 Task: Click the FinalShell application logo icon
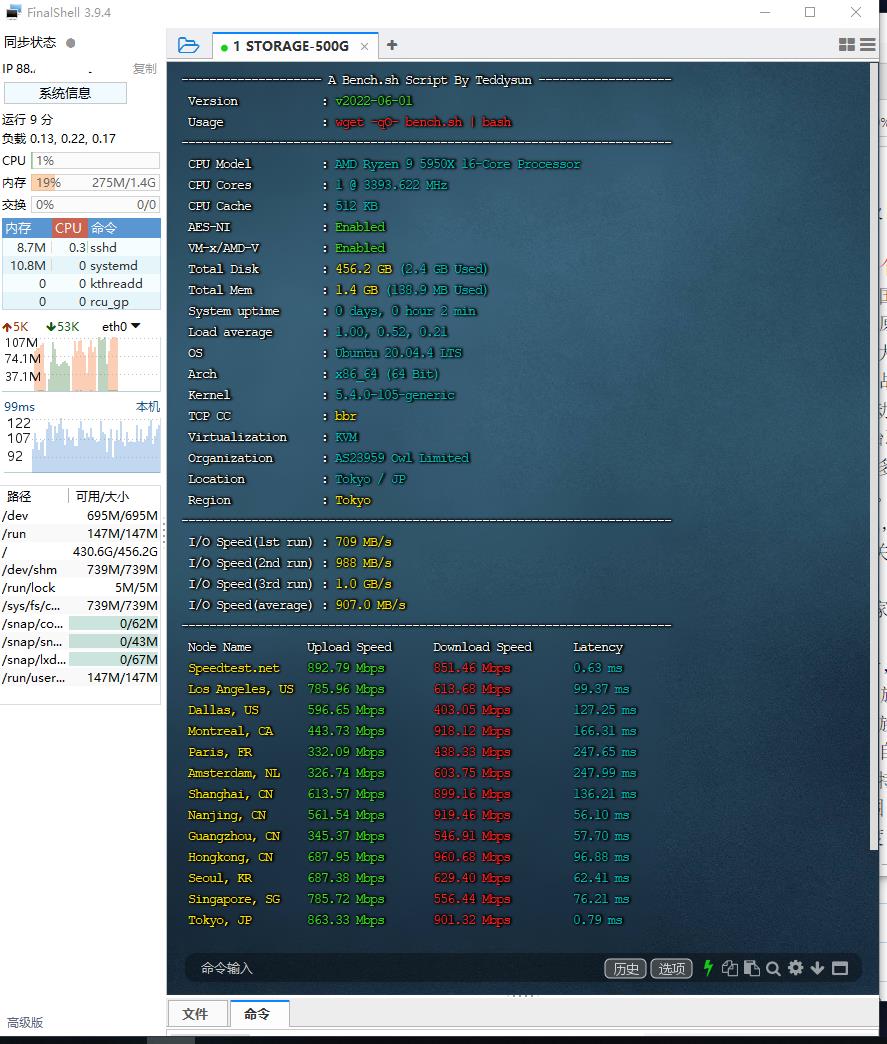[13, 12]
